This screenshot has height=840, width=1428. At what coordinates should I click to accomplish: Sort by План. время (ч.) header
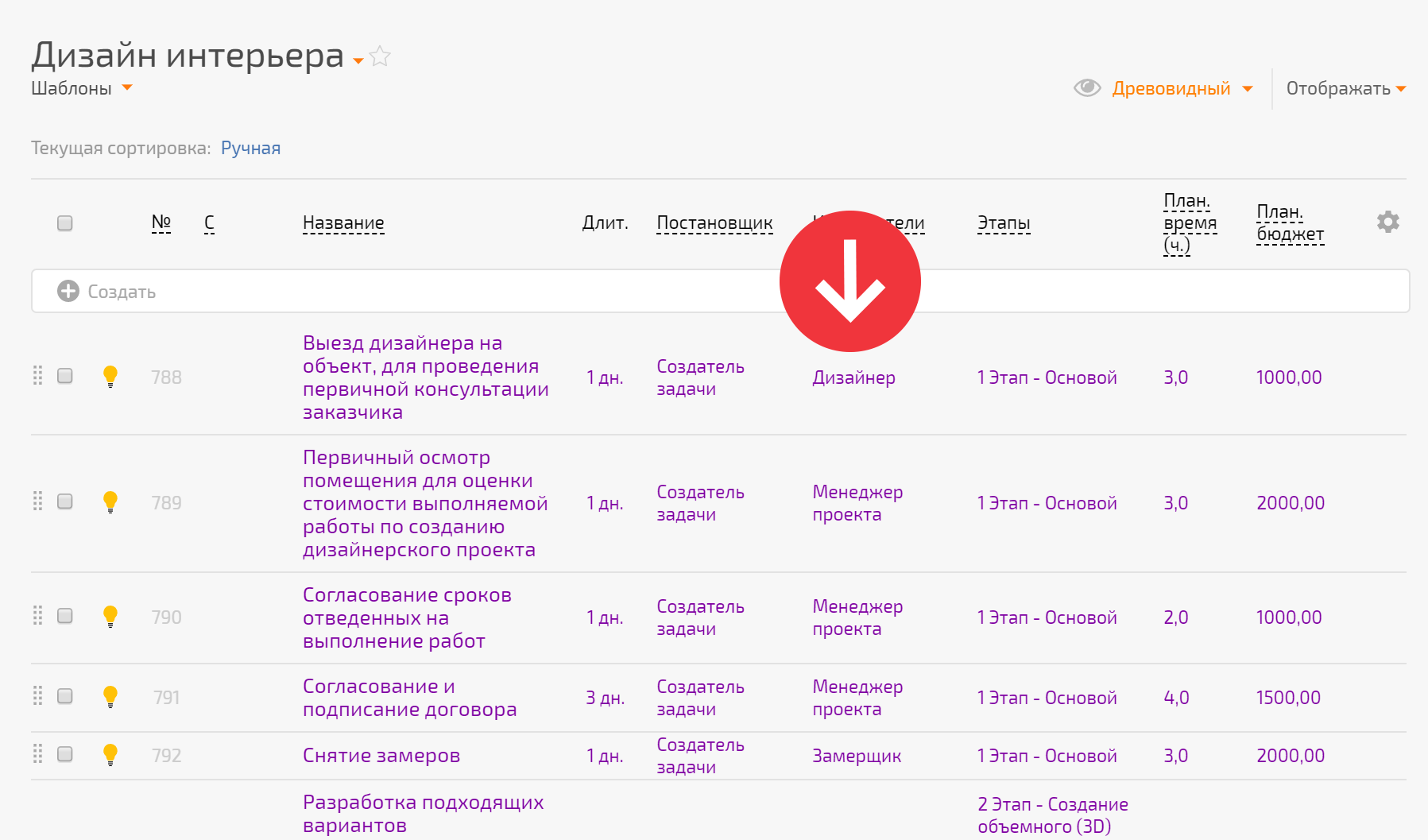(x=1190, y=223)
